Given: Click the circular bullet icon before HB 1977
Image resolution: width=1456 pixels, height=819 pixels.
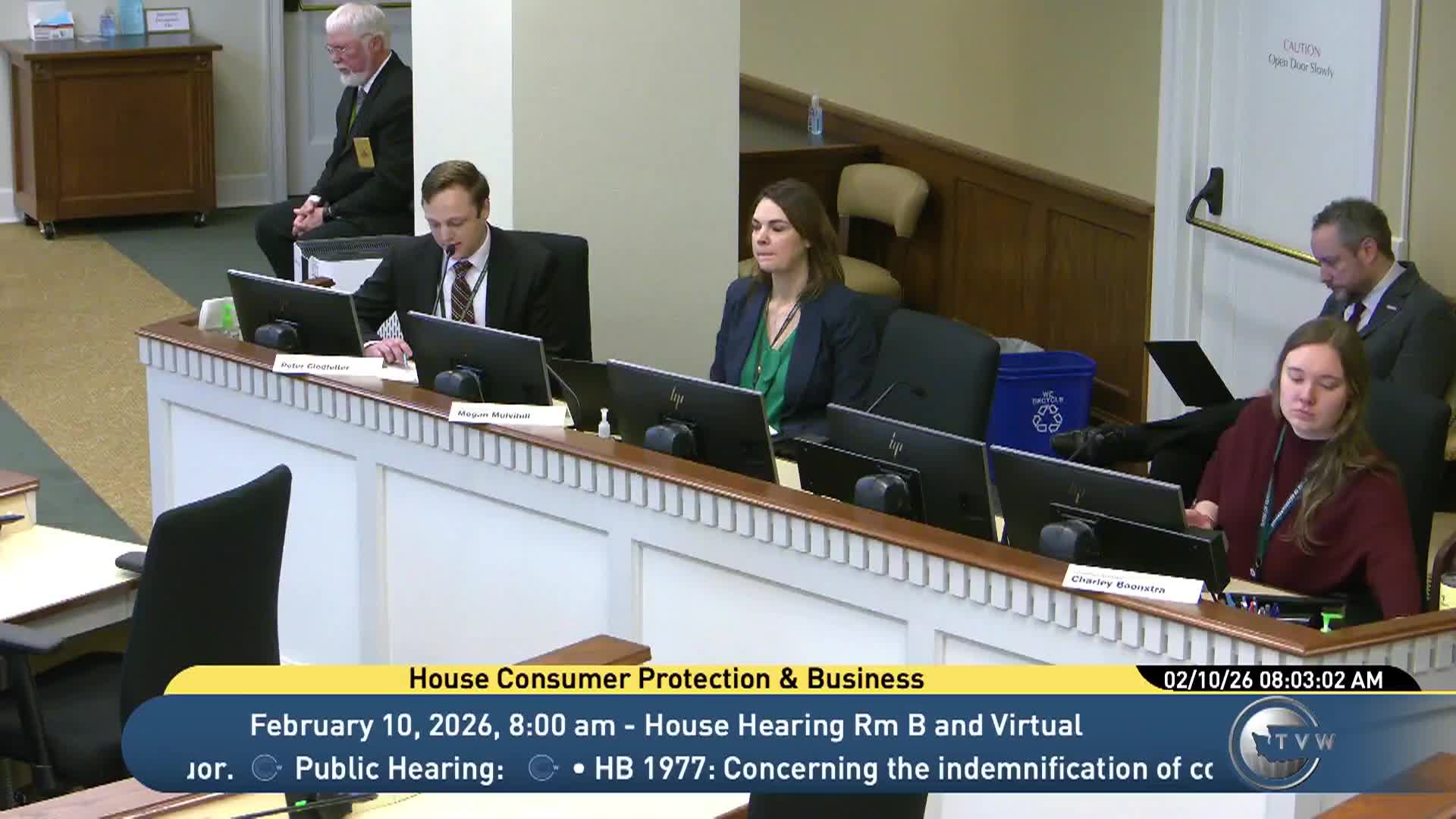Looking at the screenshot, I should coord(543,769).
